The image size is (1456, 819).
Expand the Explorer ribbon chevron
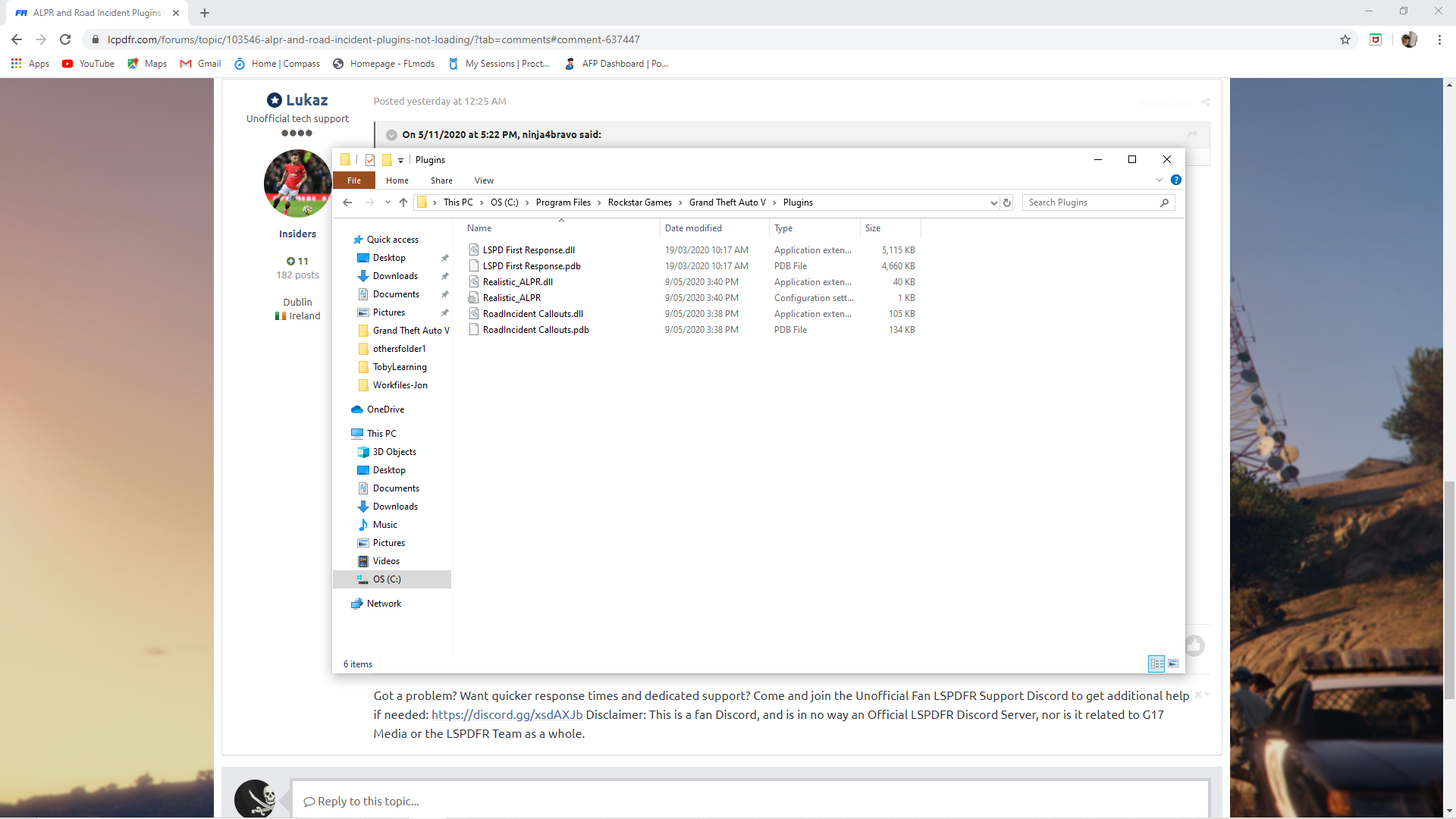click(x=1159, y=180)
